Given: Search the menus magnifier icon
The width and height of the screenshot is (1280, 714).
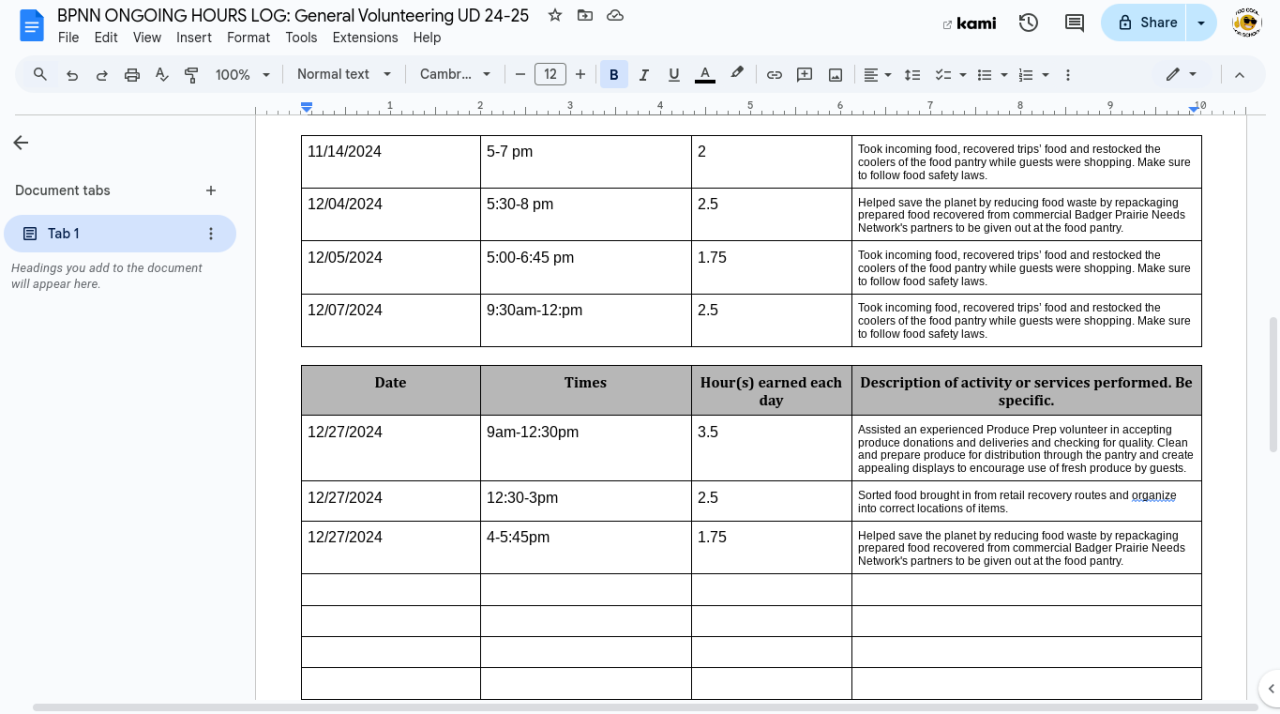Looking at the screenshot, I should point(40,74).
